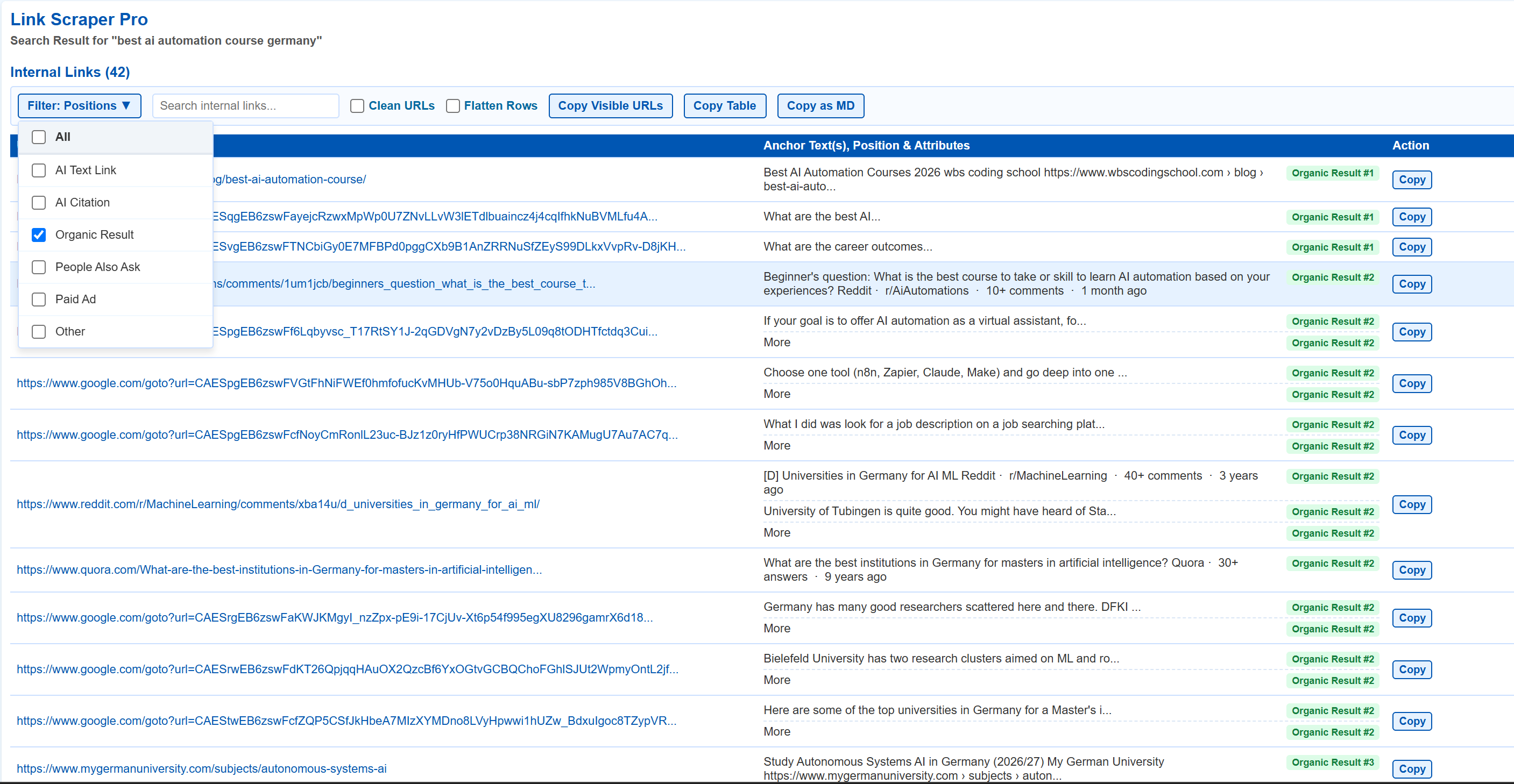This screenshot has width=1514, height=784.
Task: Copy the 'top universities in Germany for a Master's' row
Action: coord(1412,721)
